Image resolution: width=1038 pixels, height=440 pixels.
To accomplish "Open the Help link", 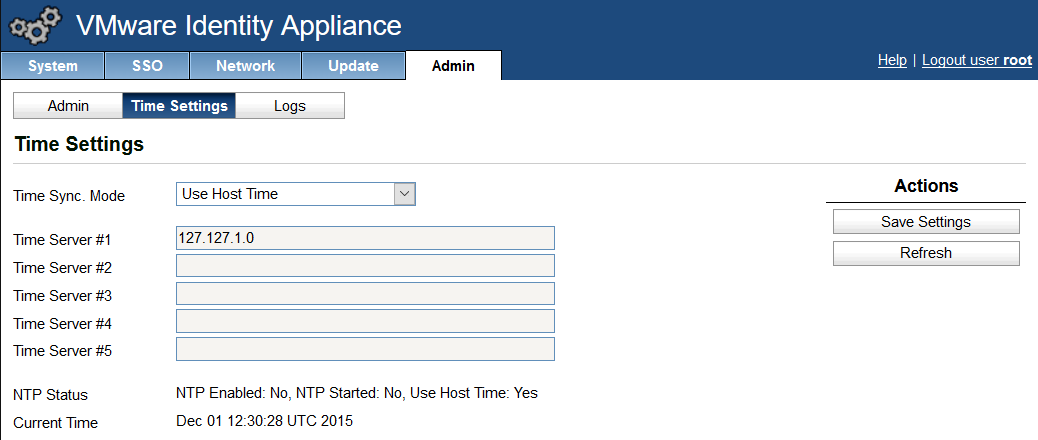I will pos(892,60).
